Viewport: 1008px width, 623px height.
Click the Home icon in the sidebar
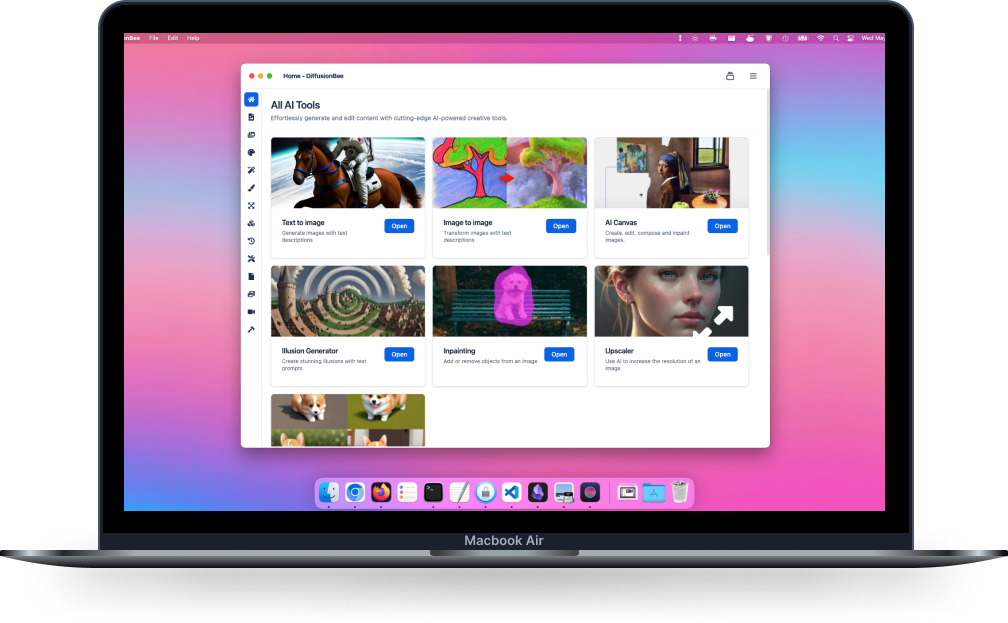click(251, 99)
